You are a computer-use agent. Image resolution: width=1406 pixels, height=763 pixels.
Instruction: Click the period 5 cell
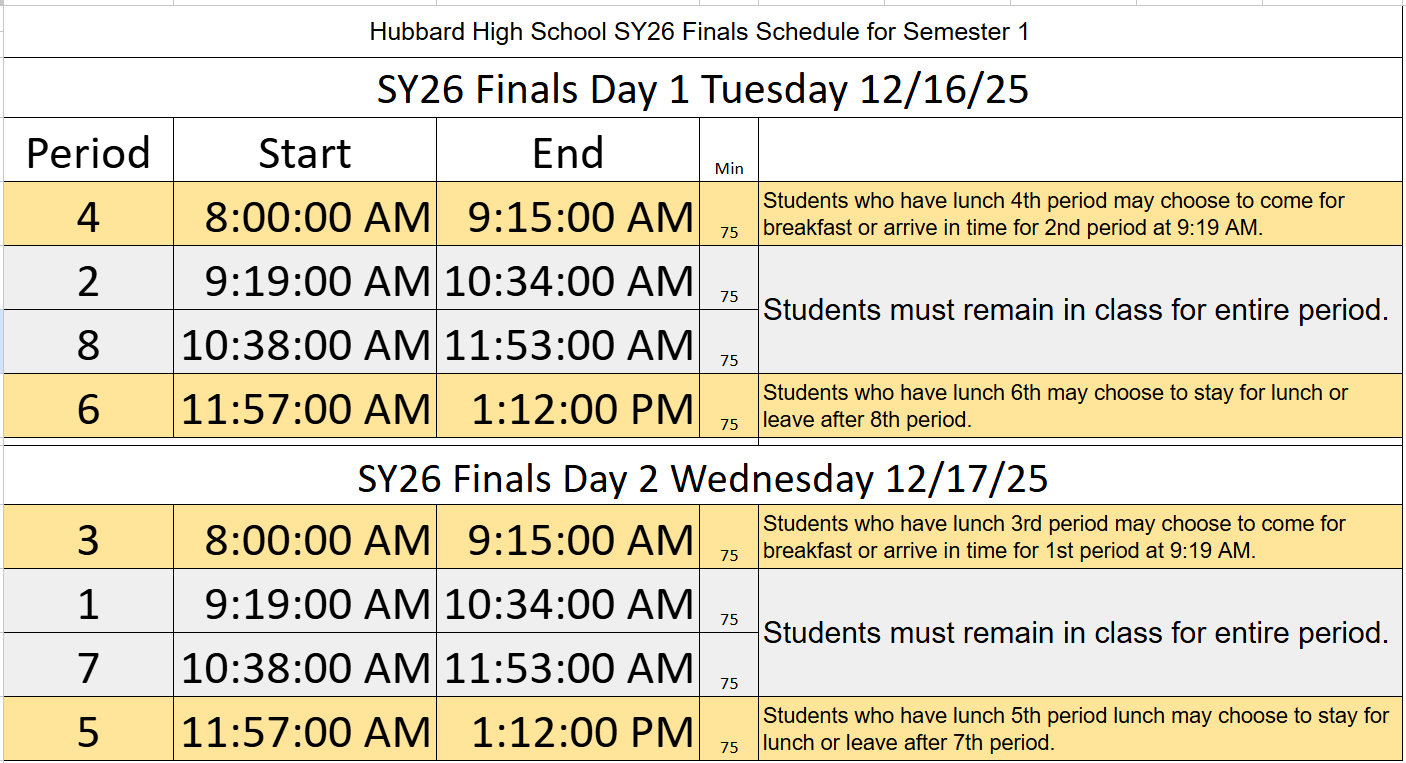pyautogui.click(x=88, y=732)
